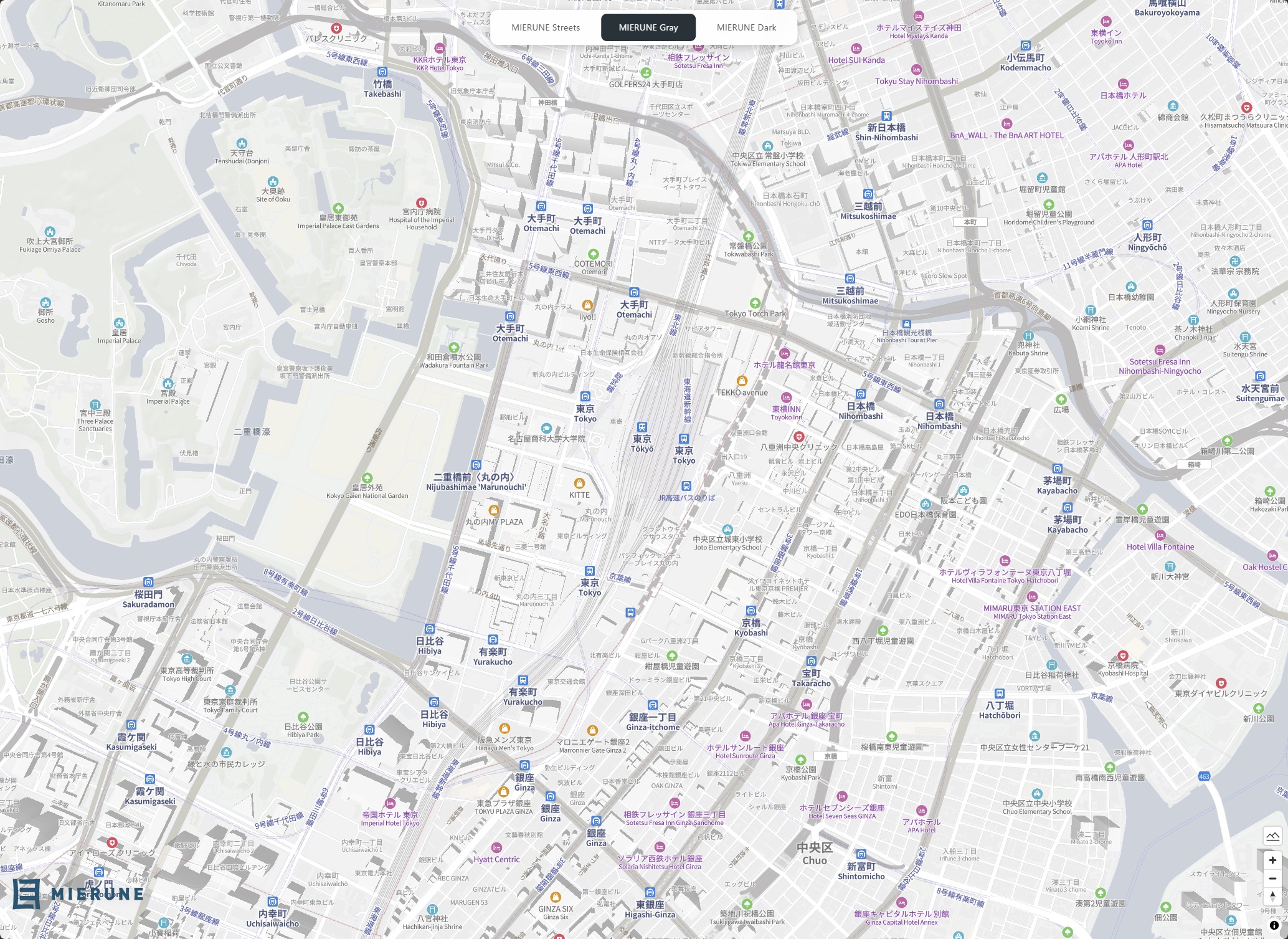Screen dimensions: 1288x939
Task: Zoom out with the minus button
Action: [x=1272, y=879]
